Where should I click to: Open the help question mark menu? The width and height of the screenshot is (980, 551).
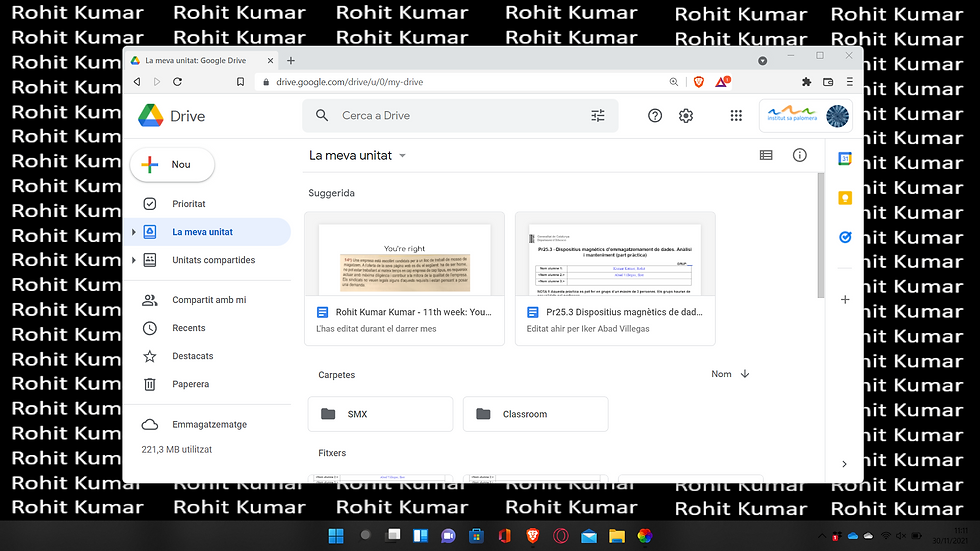tap(654, 116)
